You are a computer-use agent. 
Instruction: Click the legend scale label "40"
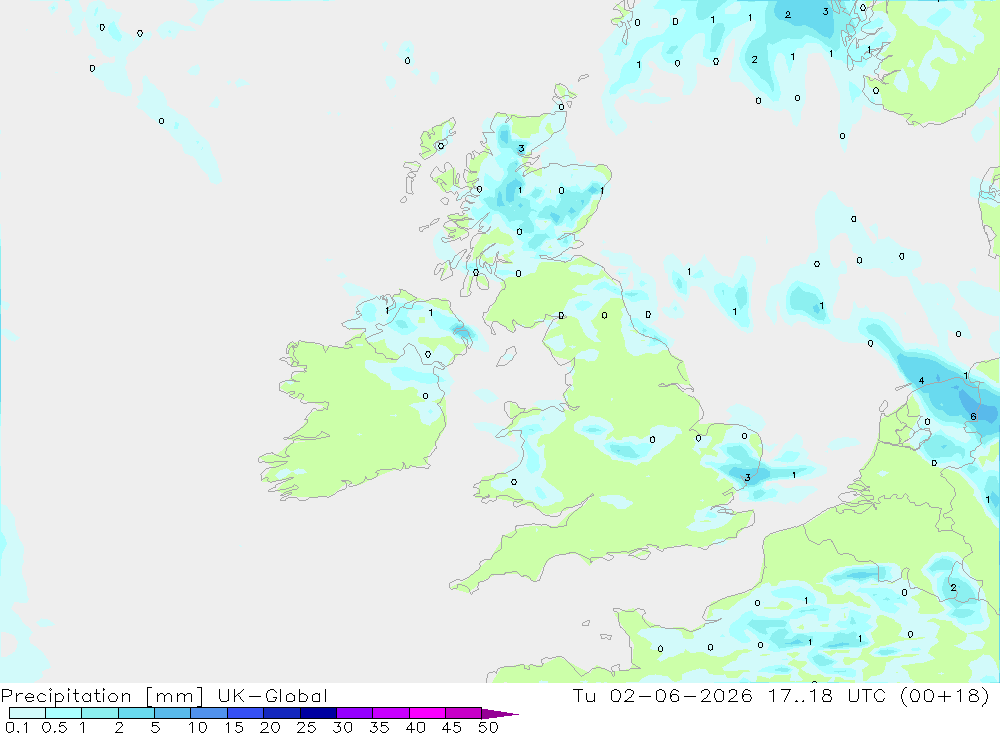click(x=415, y=727)
